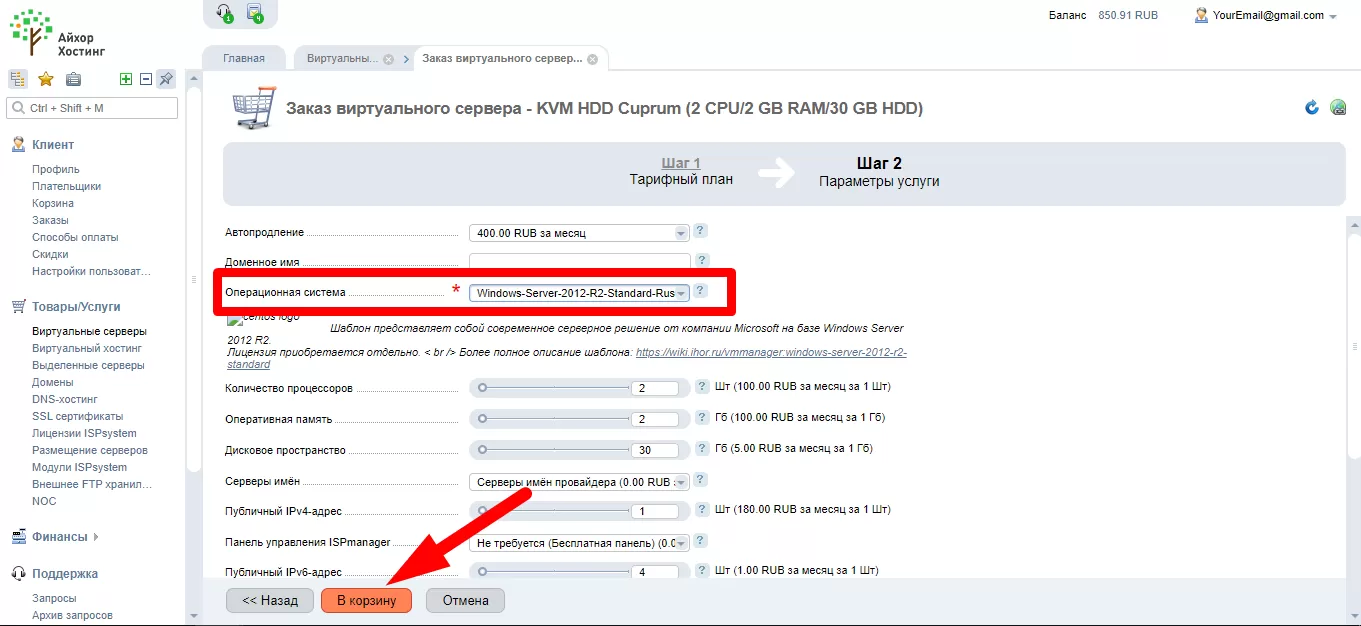This screenshot has height=626, width=1361.
Task: Click the В корзину button
Action: pos(366,600)
